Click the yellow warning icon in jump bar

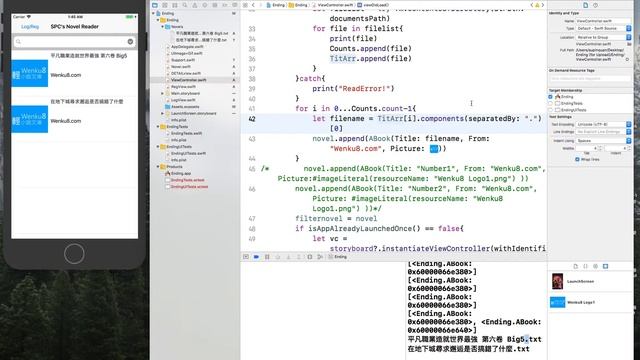pyautogui.click(x=537, y=5)
